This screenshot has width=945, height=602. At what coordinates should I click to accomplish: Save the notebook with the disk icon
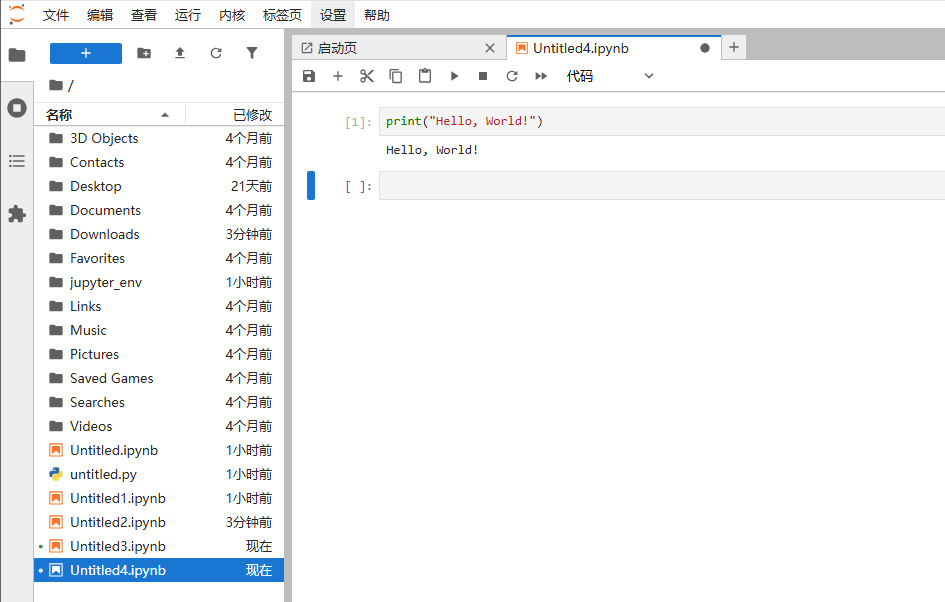coord(309,76)
